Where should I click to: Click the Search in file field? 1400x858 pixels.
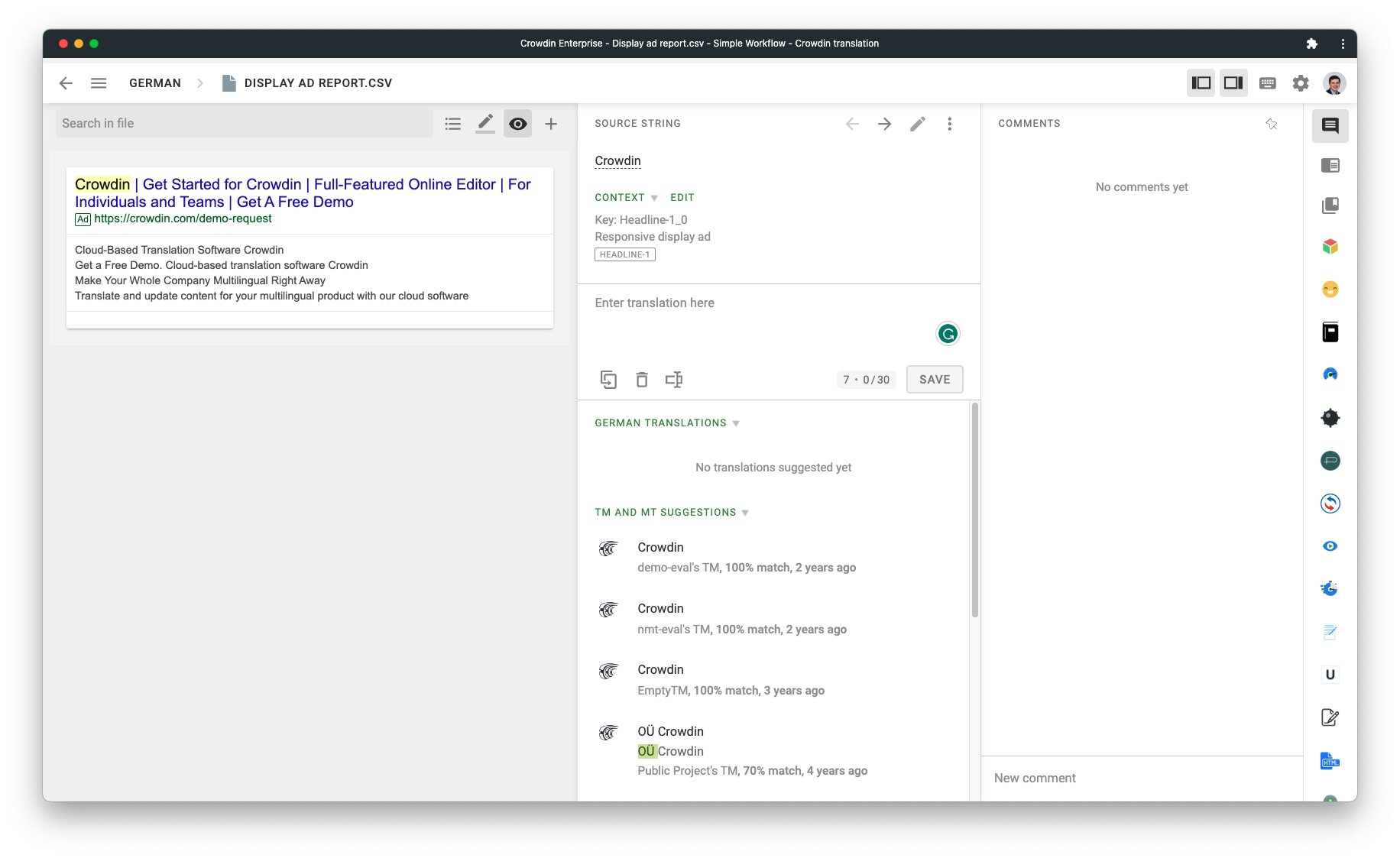click(x=245, y=124)
